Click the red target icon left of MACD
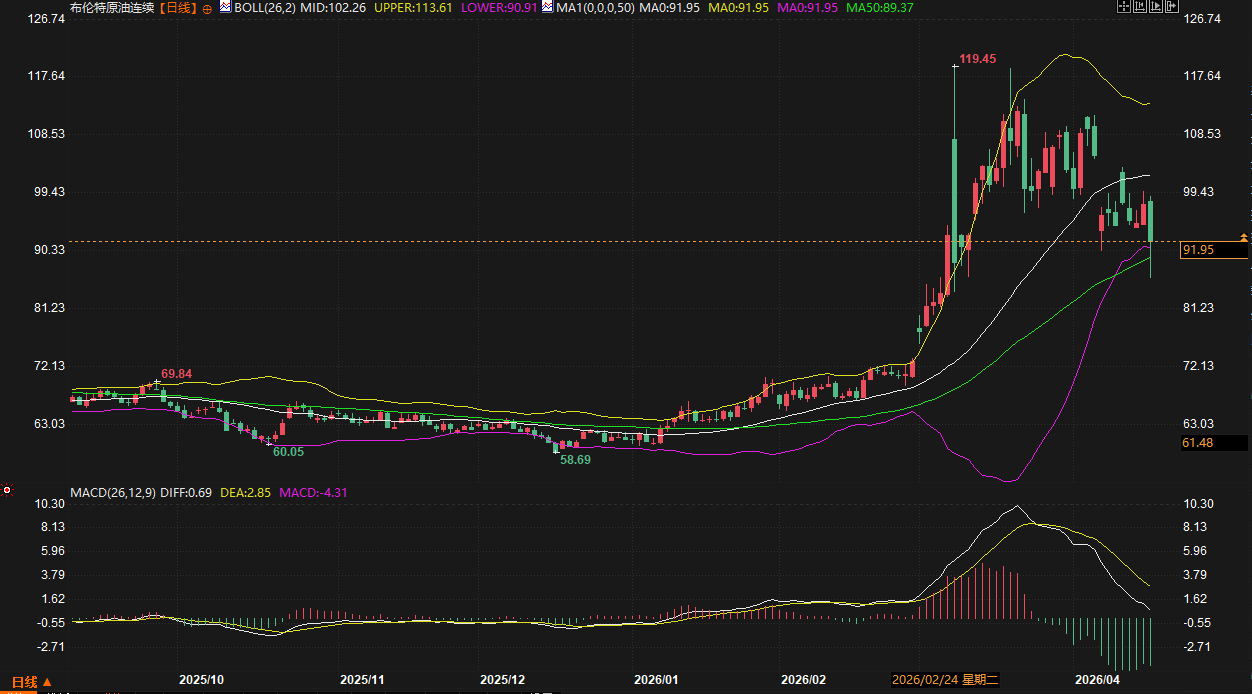Image resolution: width=1252 pixels, height=694 pixels. click(x=6, y=490)
